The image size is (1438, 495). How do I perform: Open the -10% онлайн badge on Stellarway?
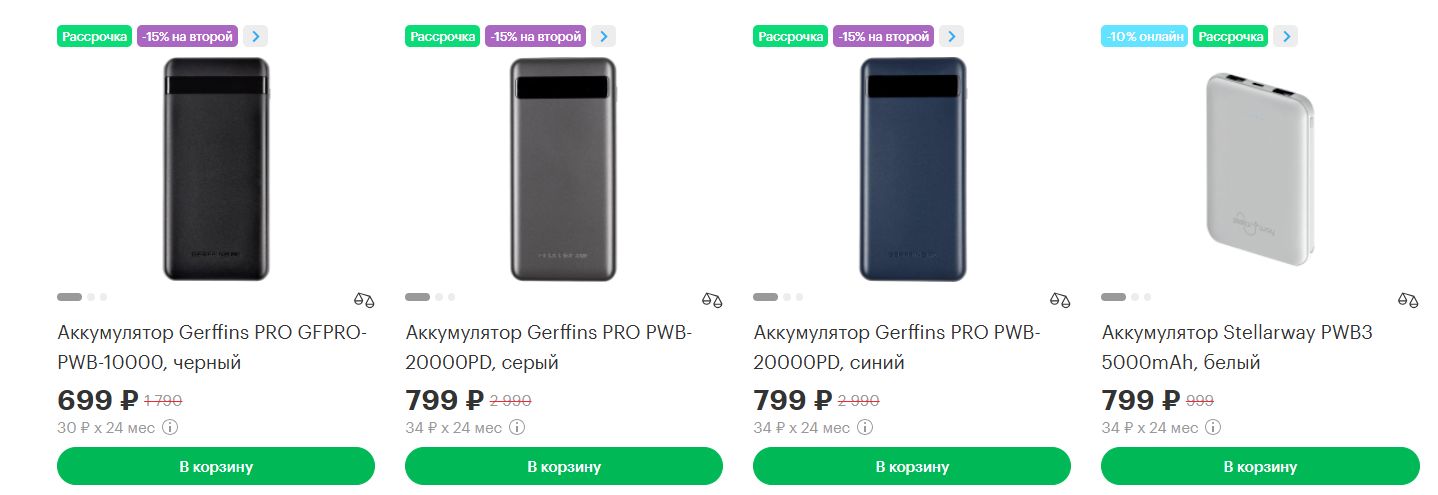[1145, 37]
